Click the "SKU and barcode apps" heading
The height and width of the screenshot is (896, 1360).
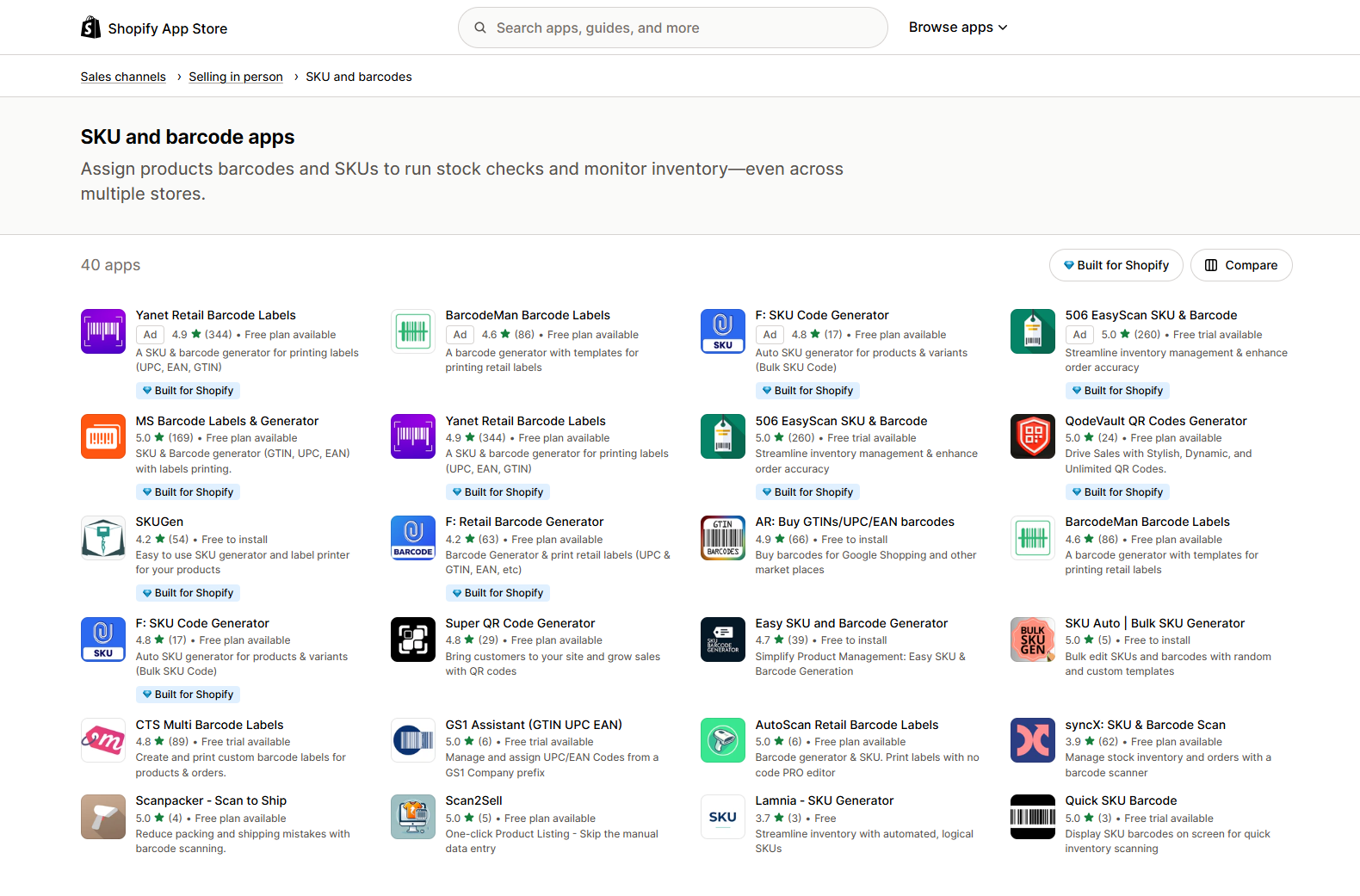pyautogui.click(x=188, y=137)
